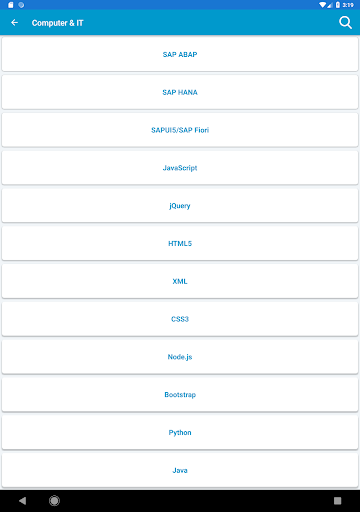Image resolution: width=360 pixels, height=512 pixels.
Task: Tap the Android back navigation triangle
Action: pyautogui.click(x=22, y=501)
